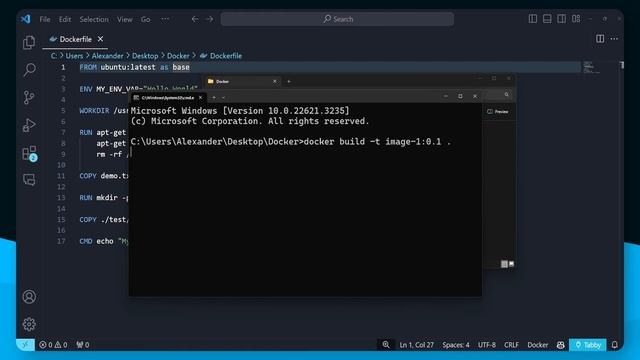Click the Tabby status bar item
The width and height of the screenshot is (640, 360).
[588, 345]
